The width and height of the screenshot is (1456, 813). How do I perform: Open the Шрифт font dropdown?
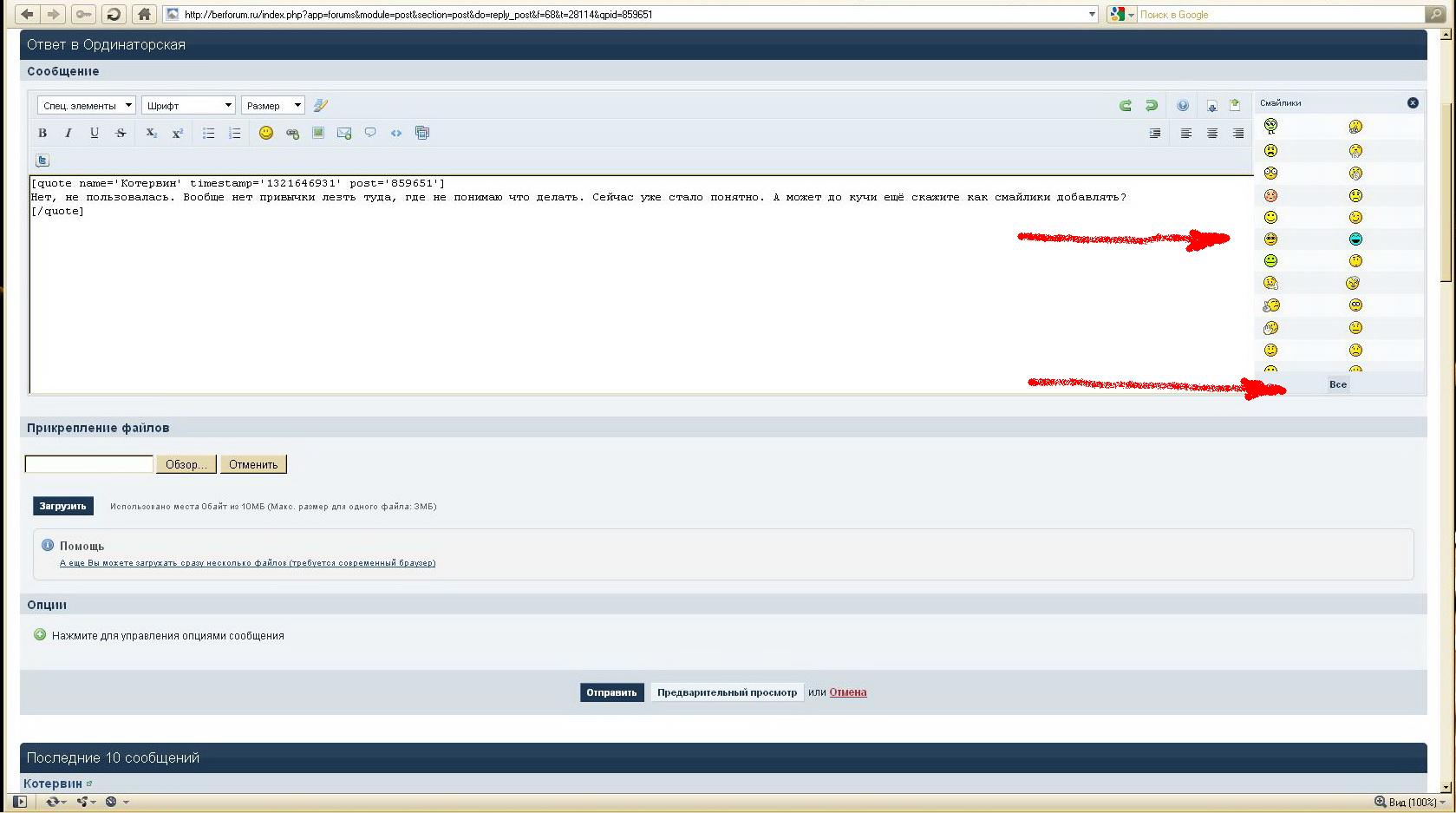pyautogui.click(x=188, y=105)
